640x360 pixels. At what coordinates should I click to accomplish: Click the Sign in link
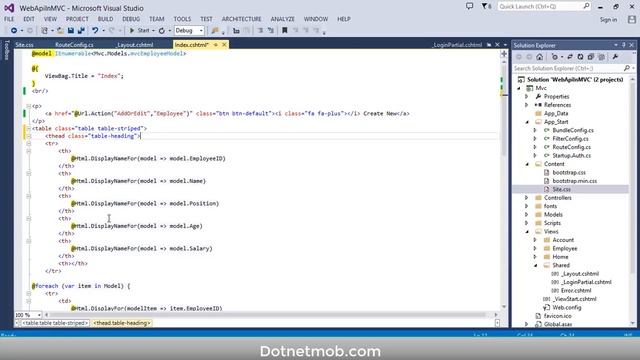pos(608,20)
